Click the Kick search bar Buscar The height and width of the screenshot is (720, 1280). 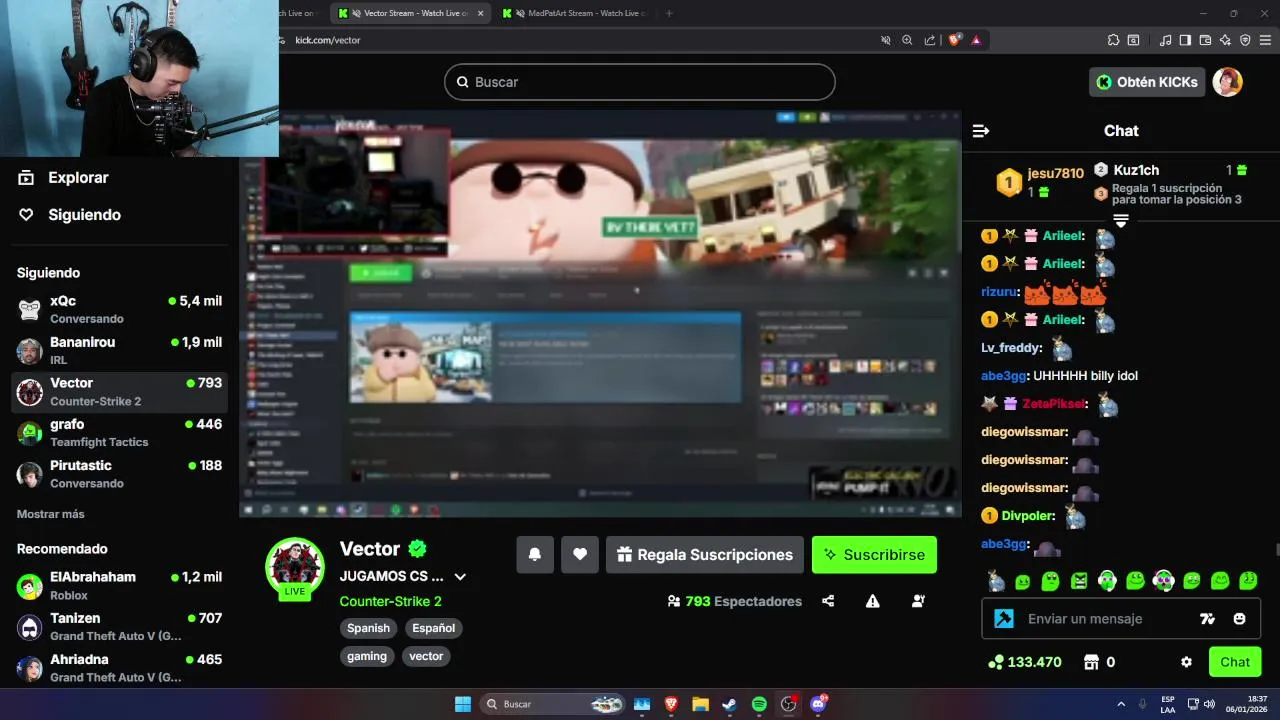640,82
